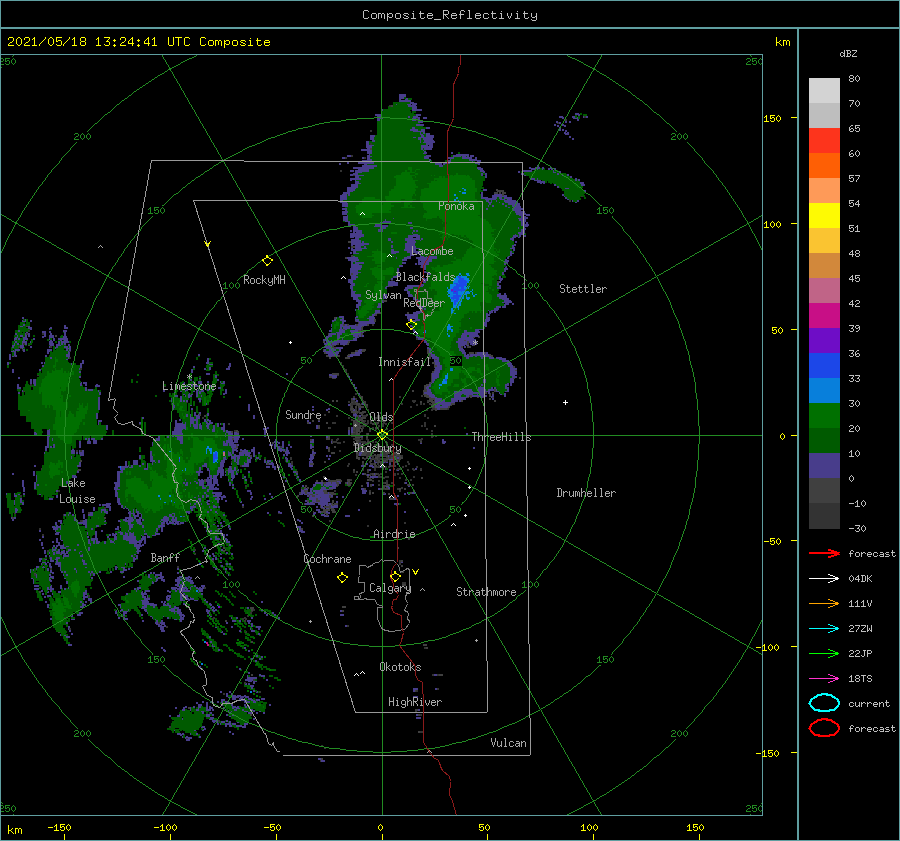The image size is (900, 841).
Task: Click the Innisfail town label
Action: tap(404, 362)
